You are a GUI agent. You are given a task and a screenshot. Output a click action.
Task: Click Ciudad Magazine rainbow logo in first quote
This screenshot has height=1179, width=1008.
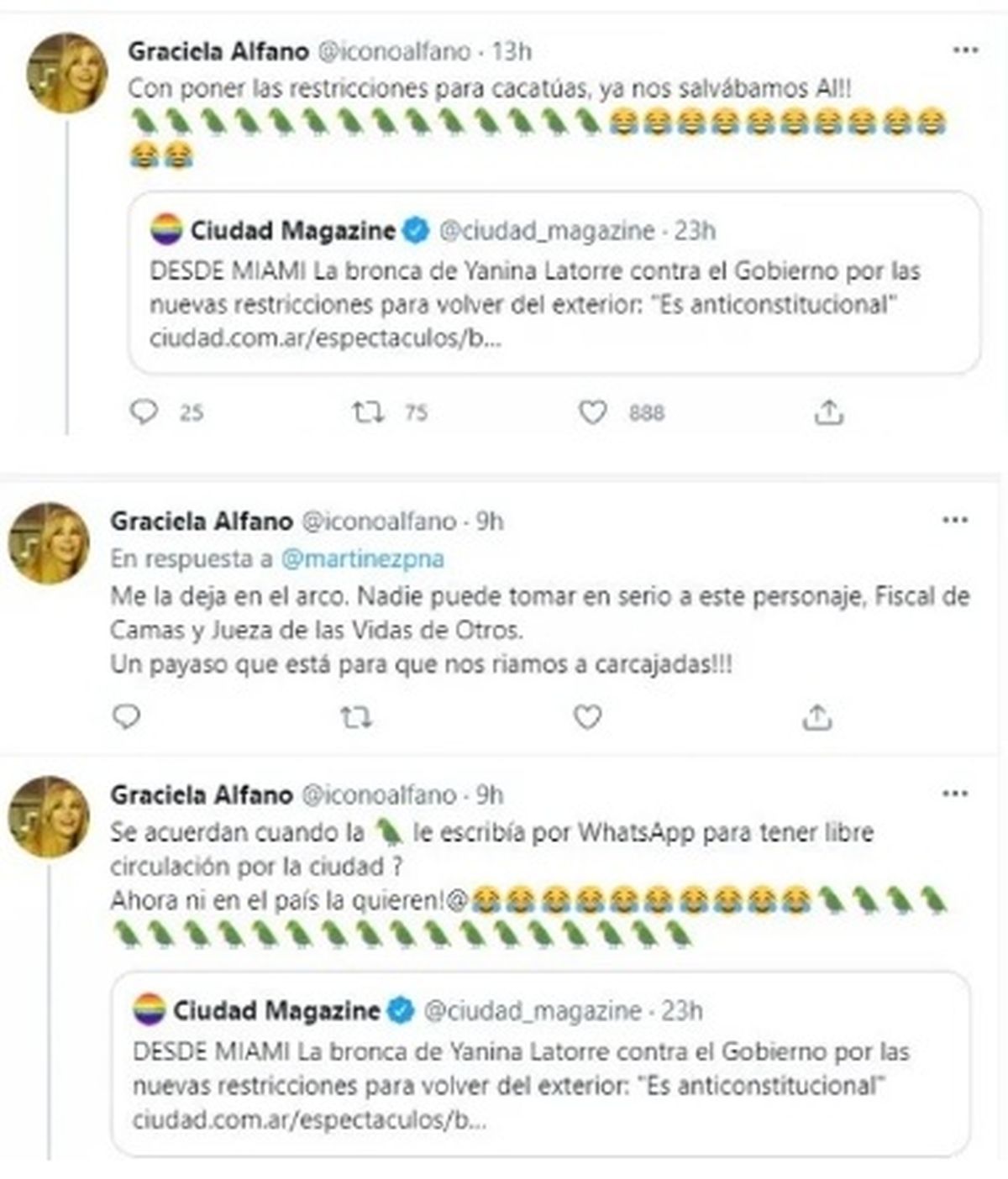[x=166, y=229]
